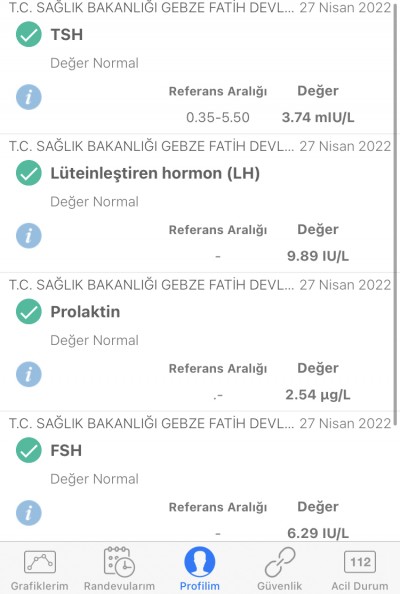Image resolution: width=400 pixels, height=594 pixels.
Task: Tap the Acil Durum 112 icon
Action: (359, 561)
